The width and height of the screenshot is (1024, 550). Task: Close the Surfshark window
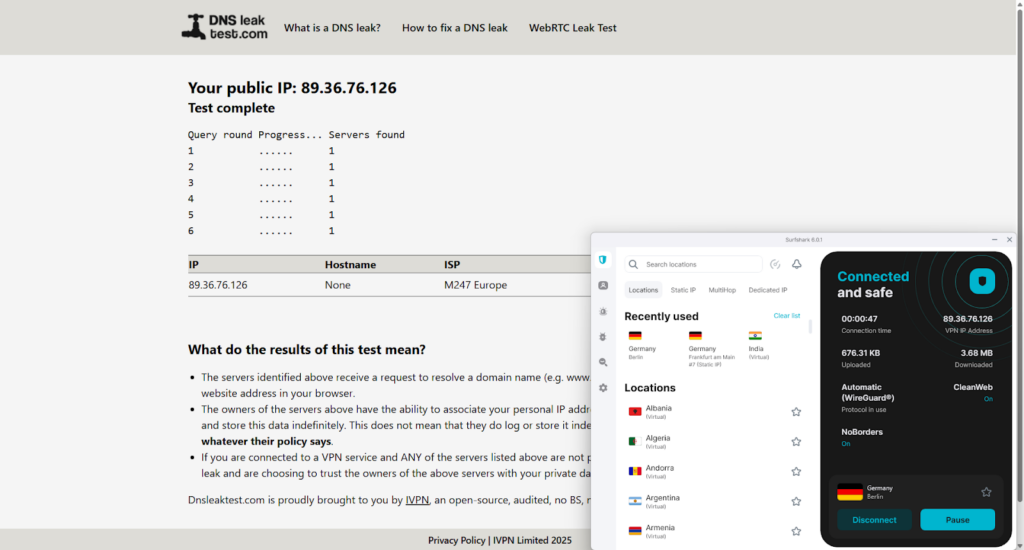[x=1009, y=240]
